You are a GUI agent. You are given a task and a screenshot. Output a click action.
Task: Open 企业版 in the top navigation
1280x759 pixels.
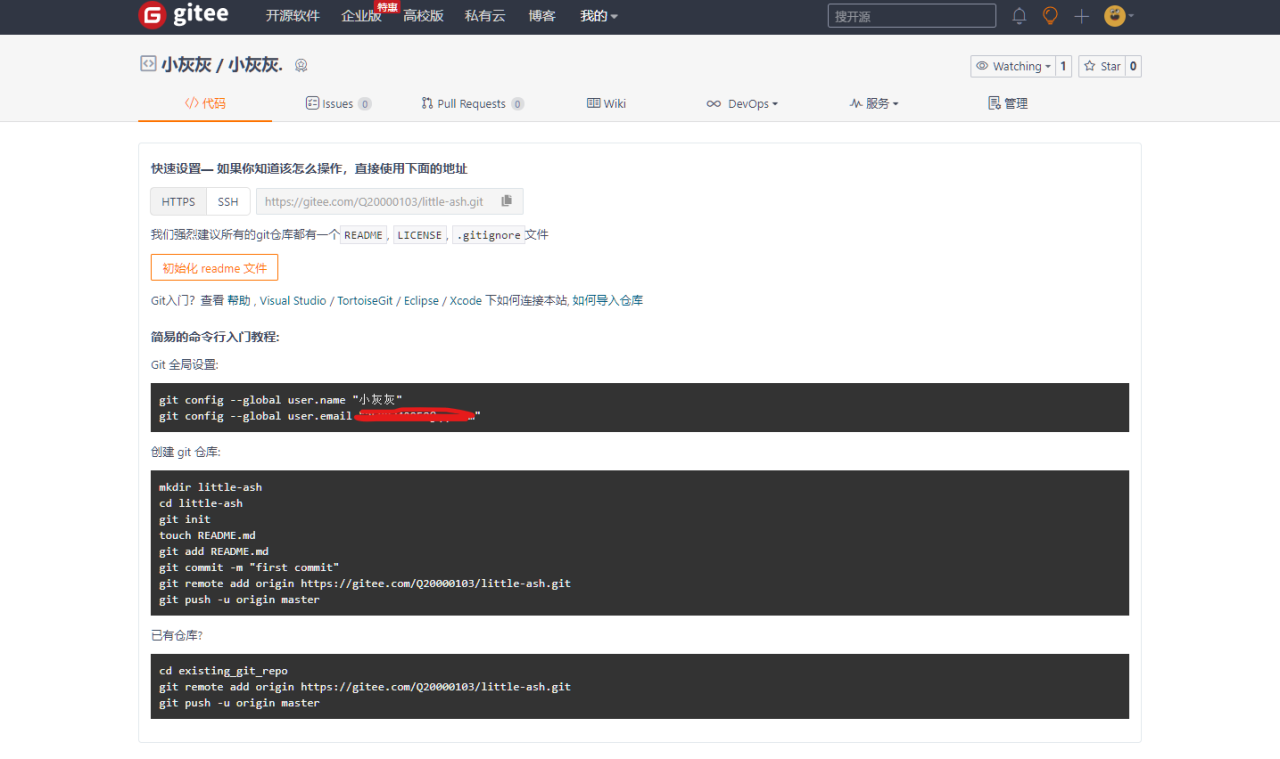pos(361,16)
